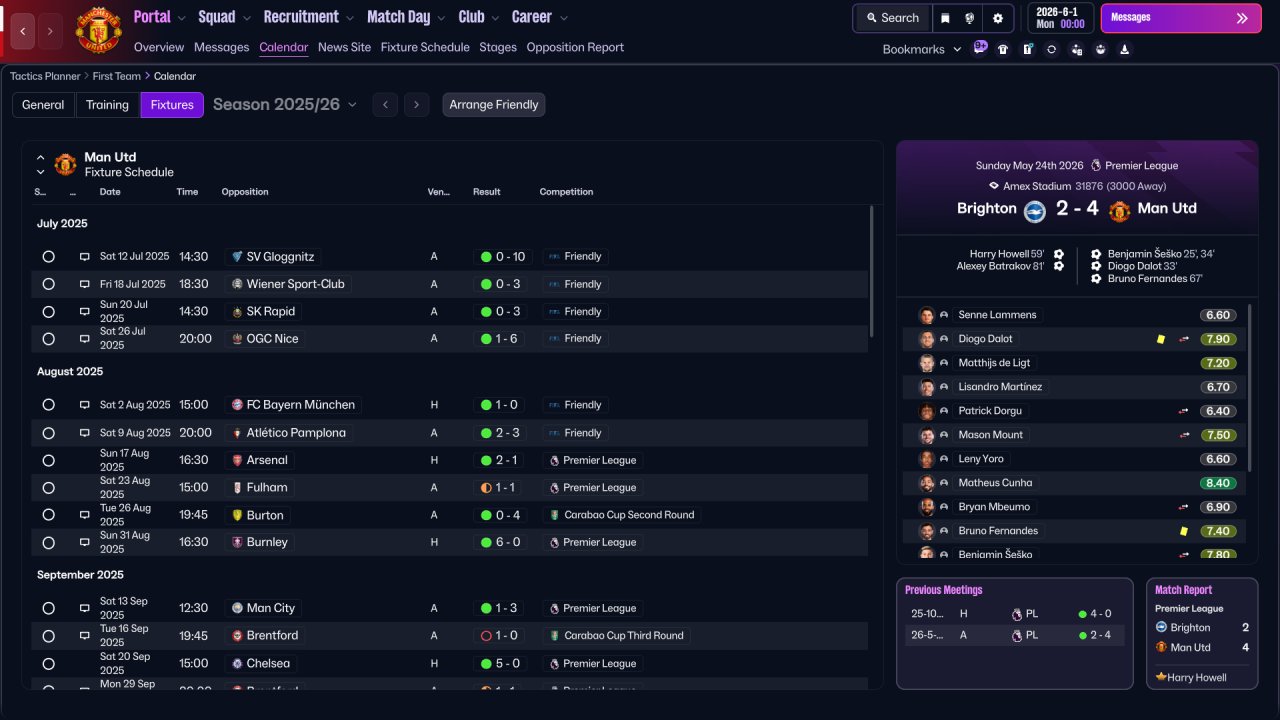Select the radio circle for Wiener Sport-Club fixture
This screenshot has height=720, width=1280.
coord(48,284)
